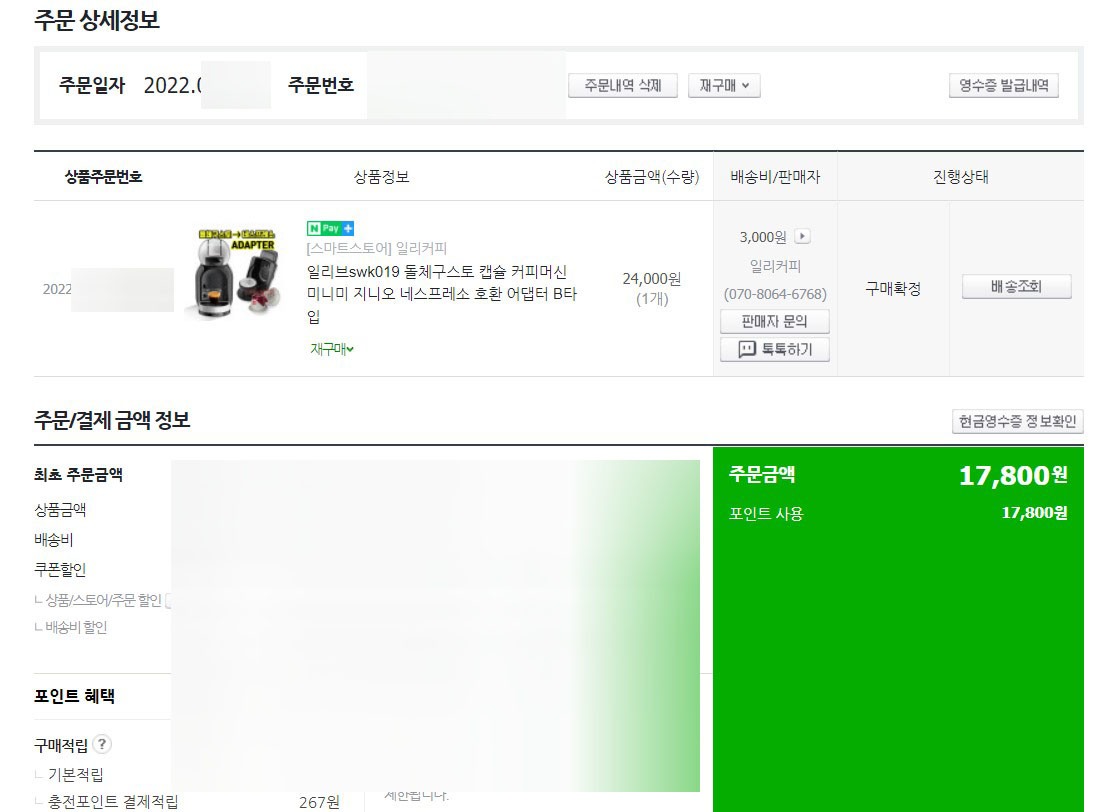Open the 재구매 dropdown in order header
The image size is (1117, 812).
[x=724, y=85]
